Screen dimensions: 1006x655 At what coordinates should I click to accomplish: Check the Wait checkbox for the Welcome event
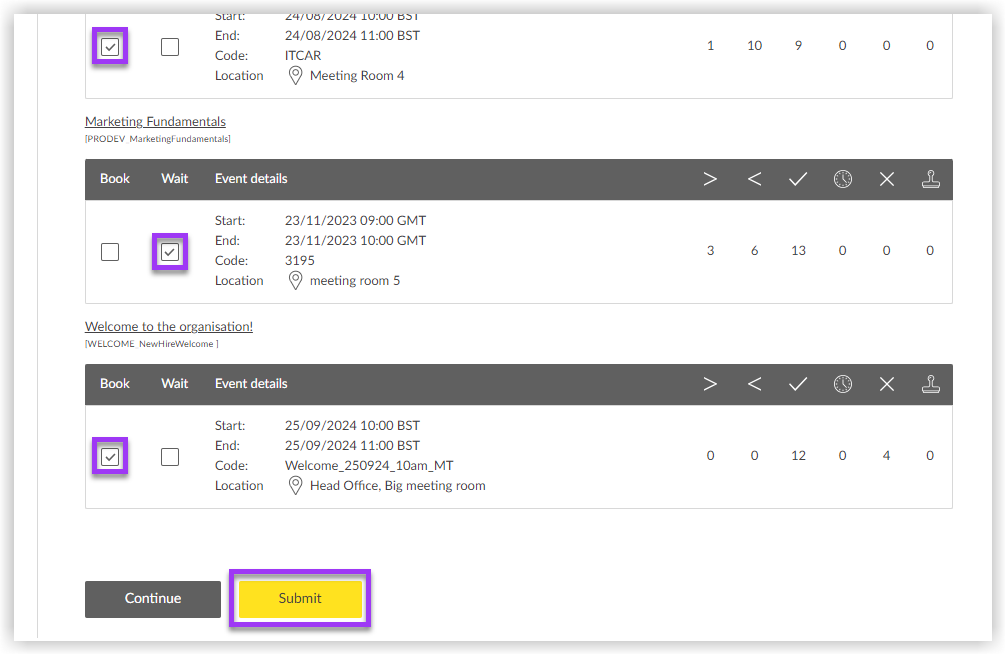point(169,455)
